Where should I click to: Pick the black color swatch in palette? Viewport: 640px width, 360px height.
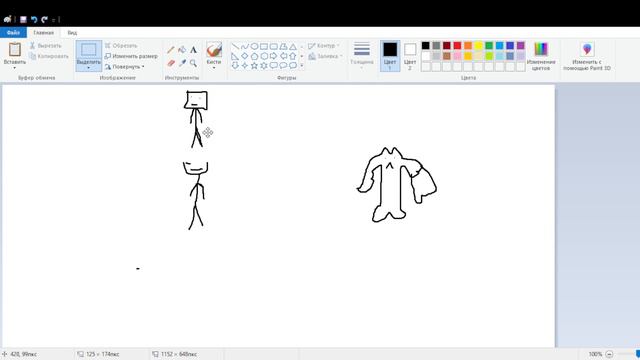pyautogui.click(x=426, y=45)
